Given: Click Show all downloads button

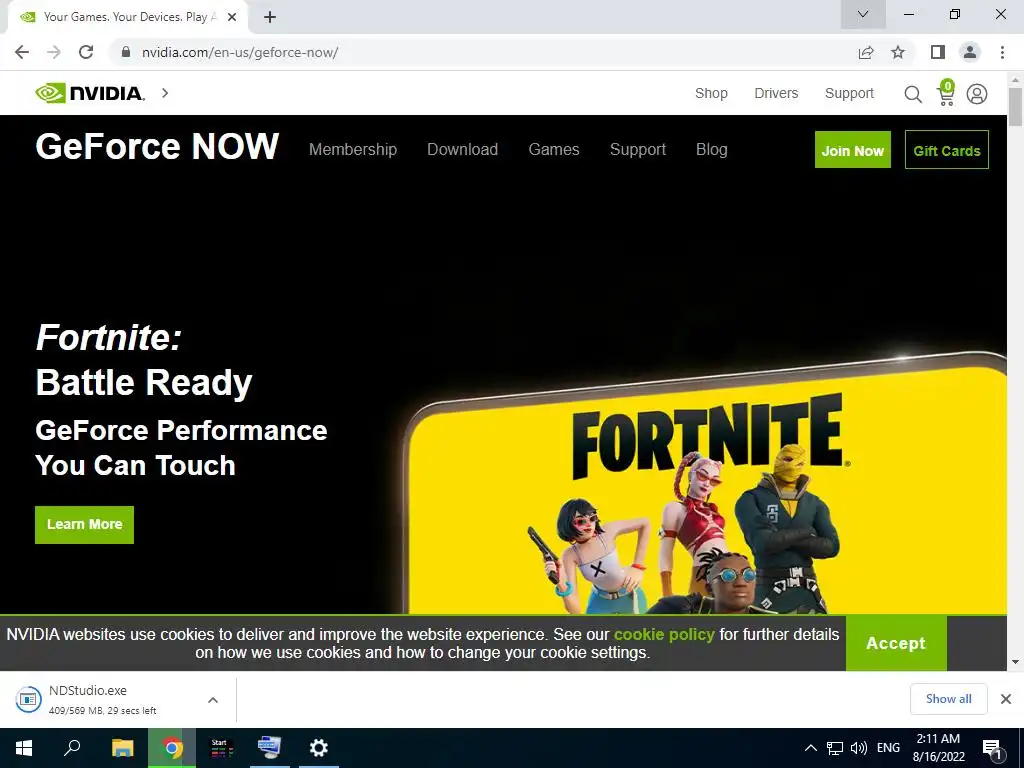Looking at the screenshot, I should (948, 699).
